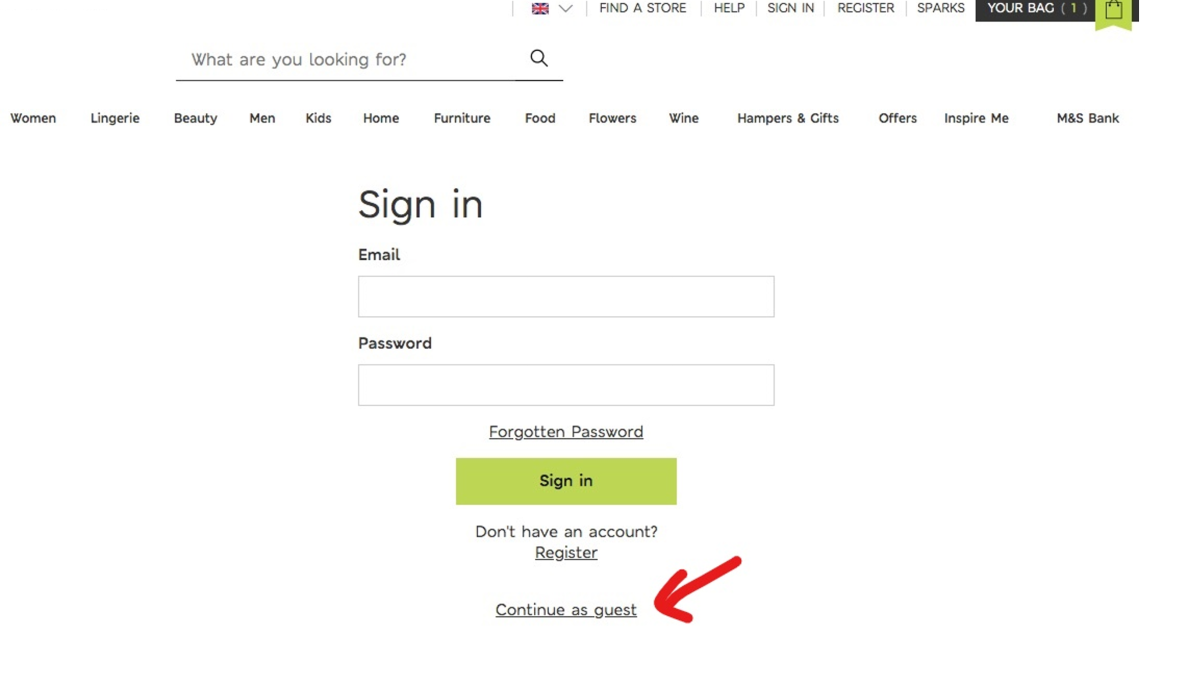
Task: Open the Lingerie category menu
Action: tap(115, 118)
